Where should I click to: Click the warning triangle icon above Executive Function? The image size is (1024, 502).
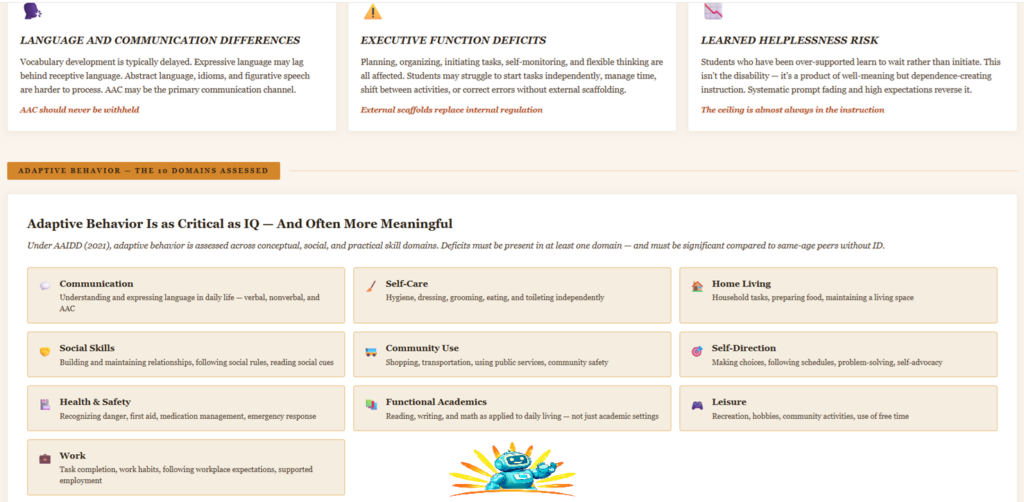(372, 11)
